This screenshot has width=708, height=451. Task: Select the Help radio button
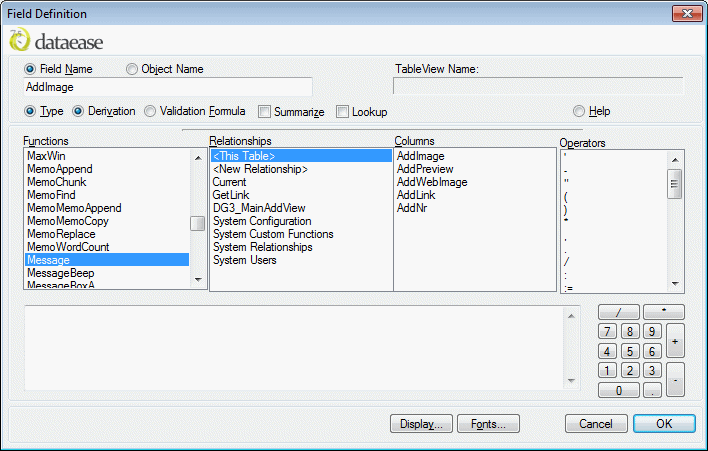pyautogui.click(x=579, y=111)
